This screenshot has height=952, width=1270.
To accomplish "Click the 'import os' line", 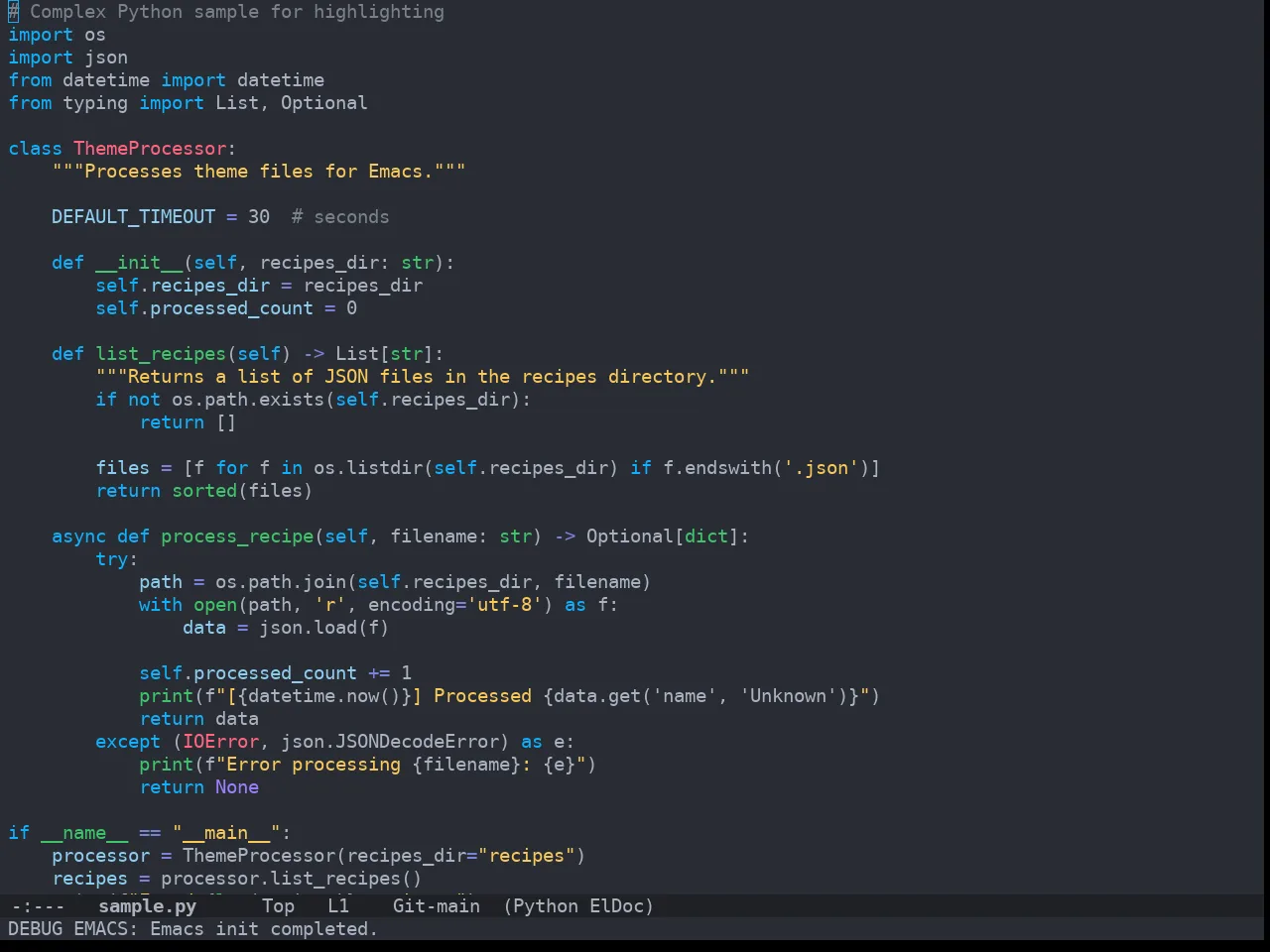I will click(57, 35).
